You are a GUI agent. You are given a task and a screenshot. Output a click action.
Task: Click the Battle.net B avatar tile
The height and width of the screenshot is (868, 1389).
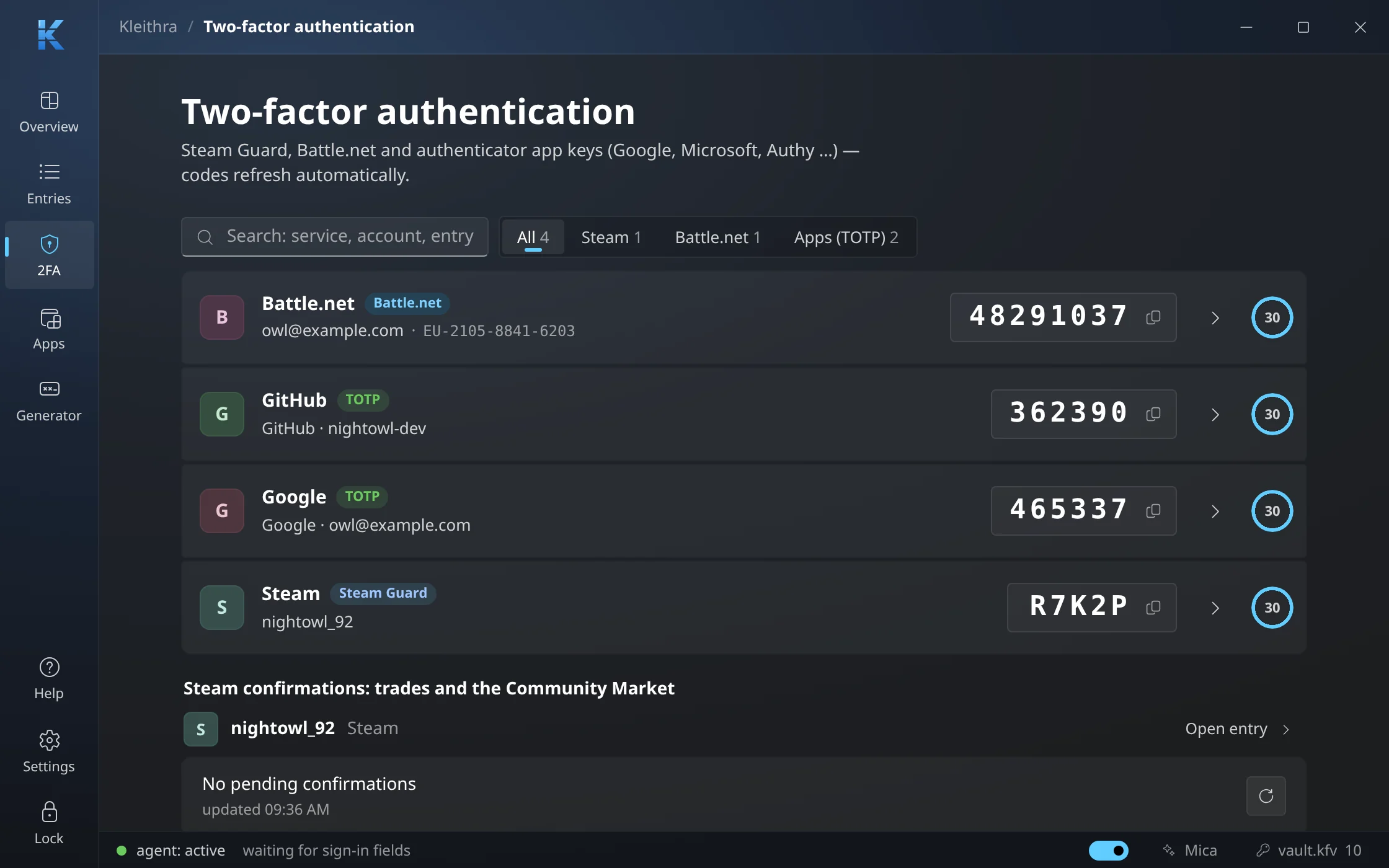pyautogui.click(x=222, y=317)
